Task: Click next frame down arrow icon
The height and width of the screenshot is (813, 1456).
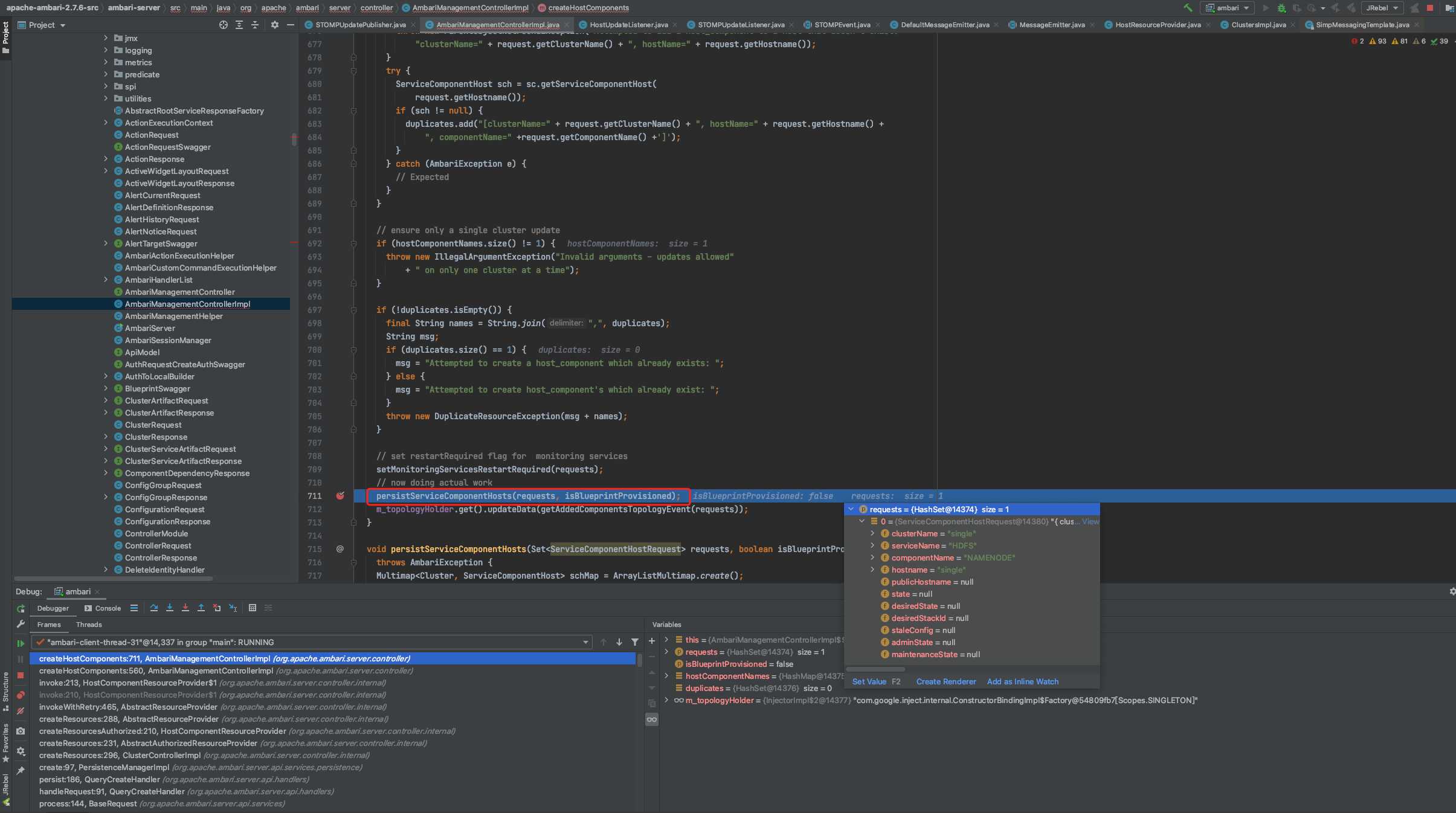Action: pos(619,642)
